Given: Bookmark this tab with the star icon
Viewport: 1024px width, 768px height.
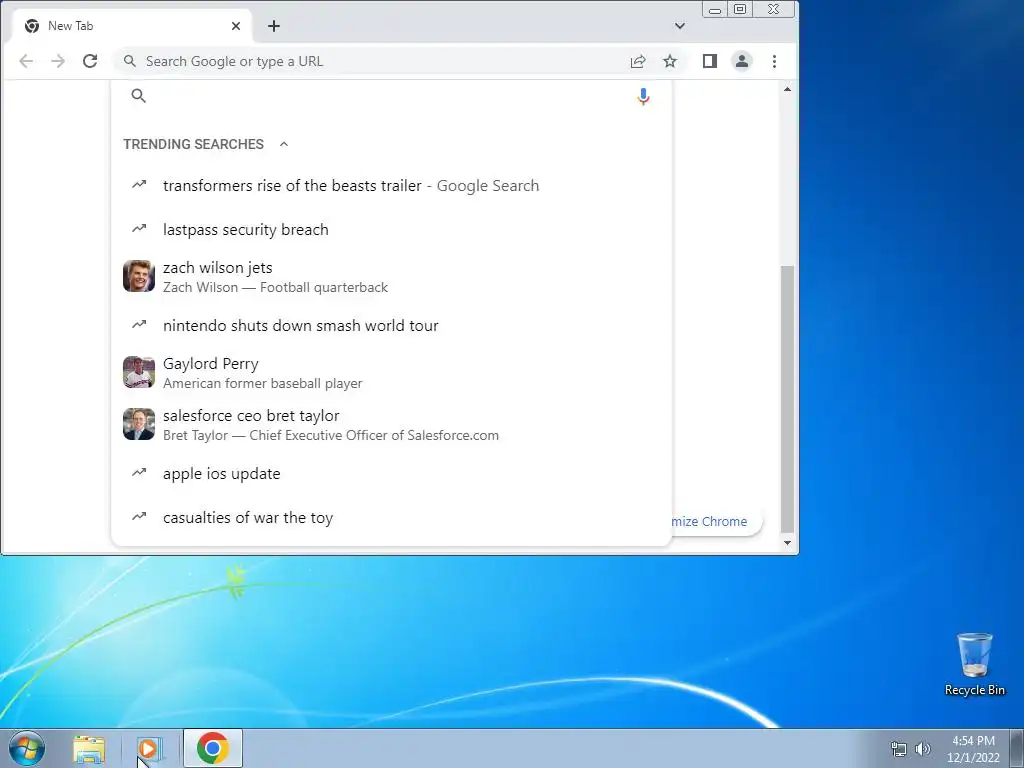Looking at the screenshot, I should [x=670, y=61].
